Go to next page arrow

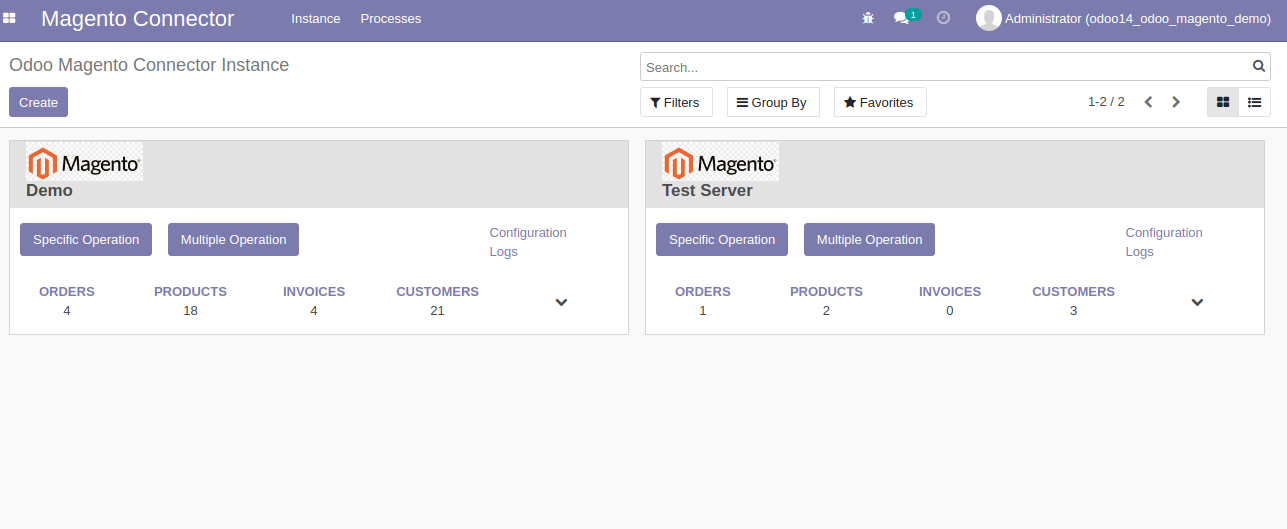[x=1176, y=102]
